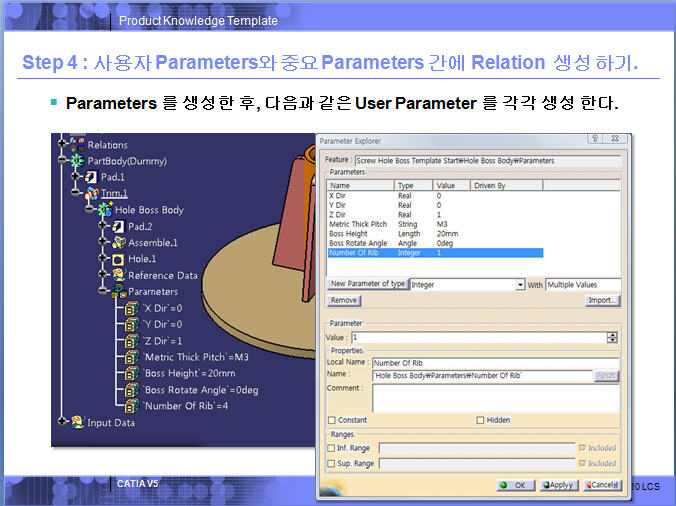Collapse the Parameters tree node
Image resolution: width=676 pixels, height=506 pixels.
104,292
